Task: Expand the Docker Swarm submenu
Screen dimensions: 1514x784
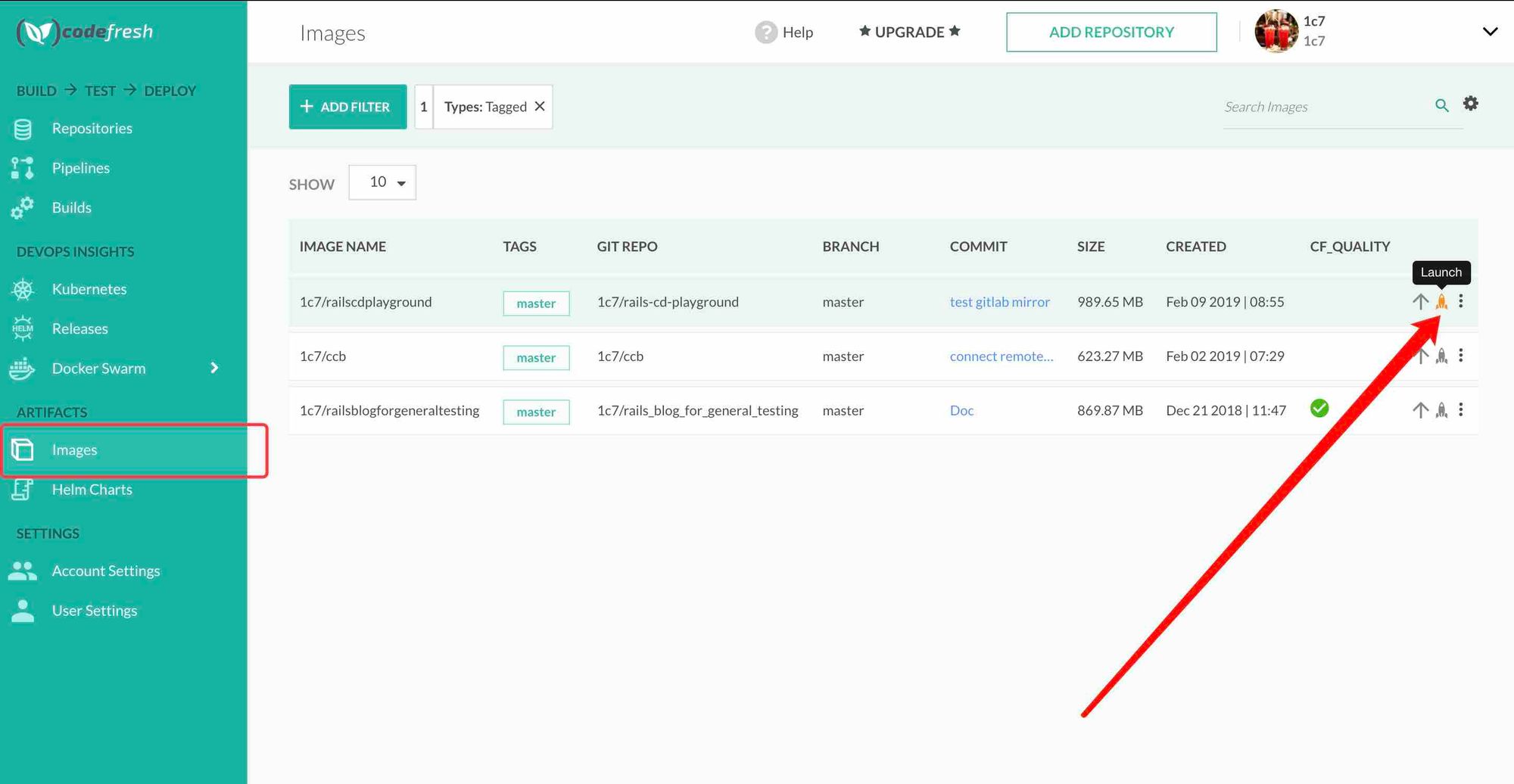Action: pyautogui.click(x=214, y=368)
